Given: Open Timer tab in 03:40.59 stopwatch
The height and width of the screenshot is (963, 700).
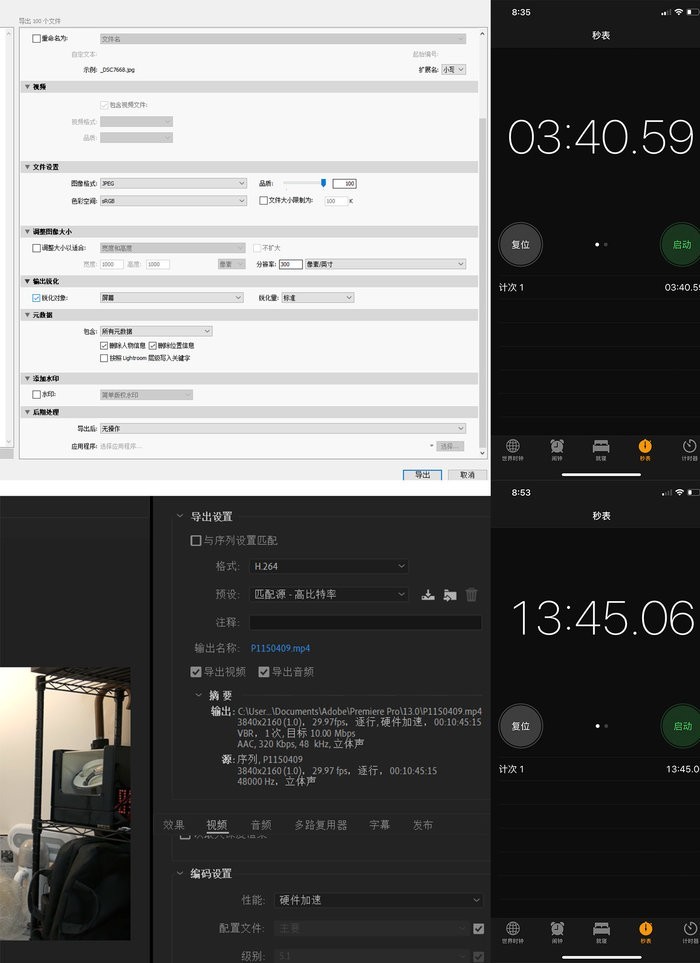Looking at the screenshot, I should (689, 449).
